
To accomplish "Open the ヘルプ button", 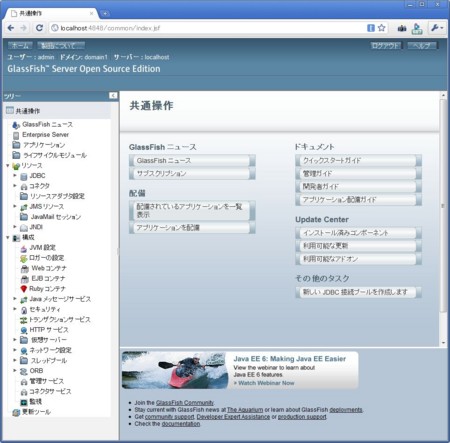I will 422,46.
